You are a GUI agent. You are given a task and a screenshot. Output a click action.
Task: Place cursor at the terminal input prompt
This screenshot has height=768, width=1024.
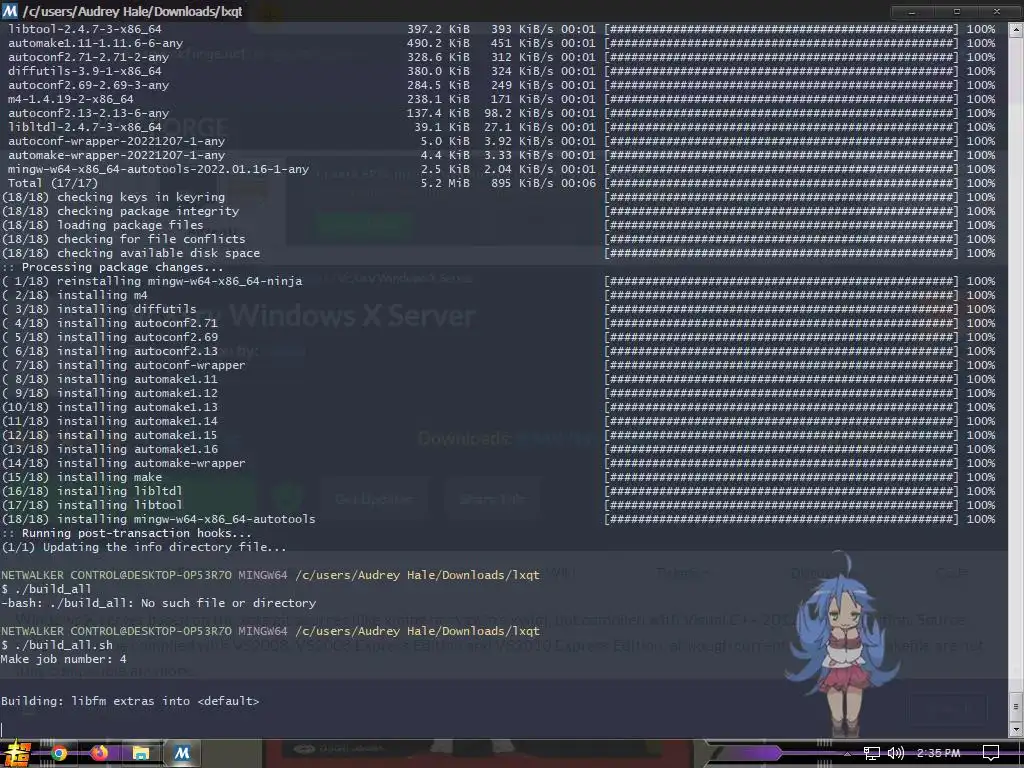click(x=3, y=729)
